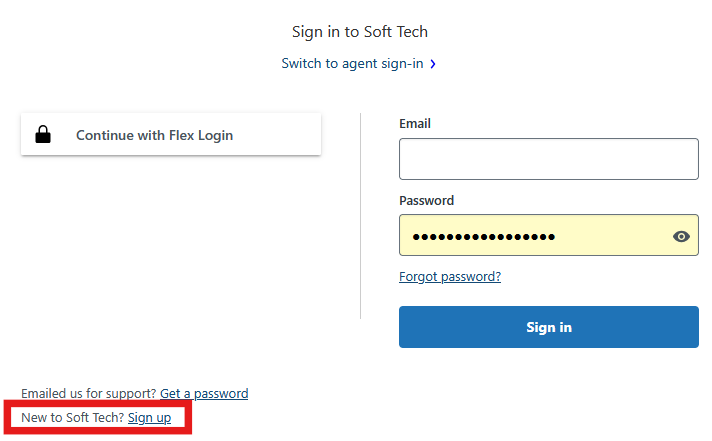Click the 'Emailed us for support?' text

(x=89, y=393)
